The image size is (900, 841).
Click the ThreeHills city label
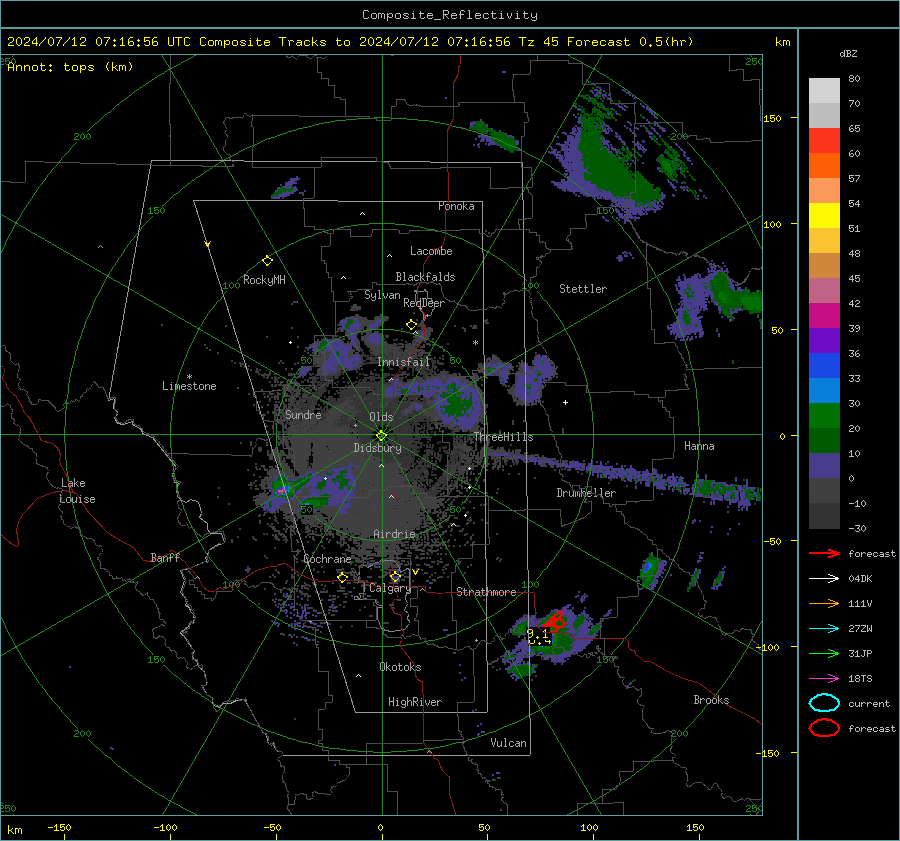pyautogui.click(x=503, y=437)
